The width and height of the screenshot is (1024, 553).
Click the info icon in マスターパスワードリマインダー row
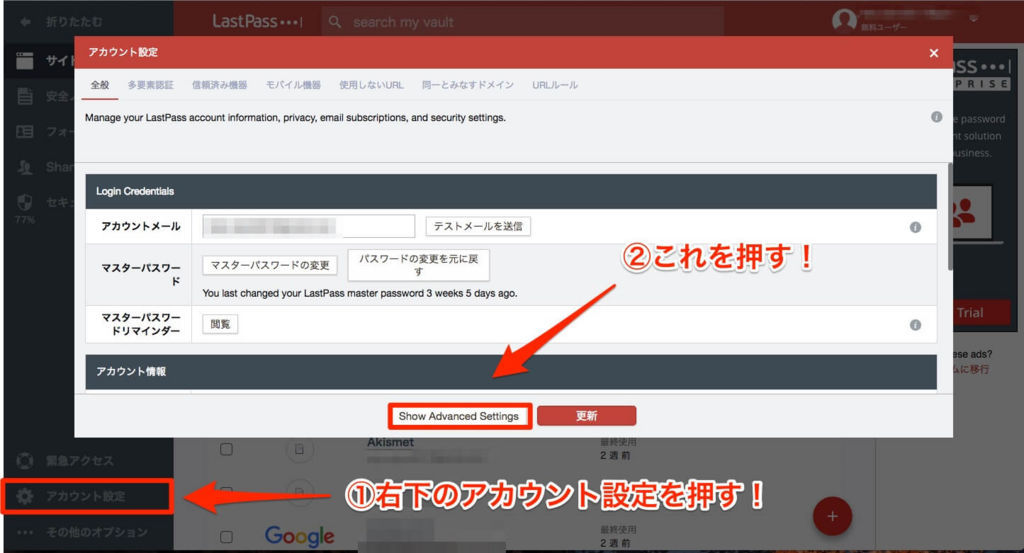[x=916, y=325]
